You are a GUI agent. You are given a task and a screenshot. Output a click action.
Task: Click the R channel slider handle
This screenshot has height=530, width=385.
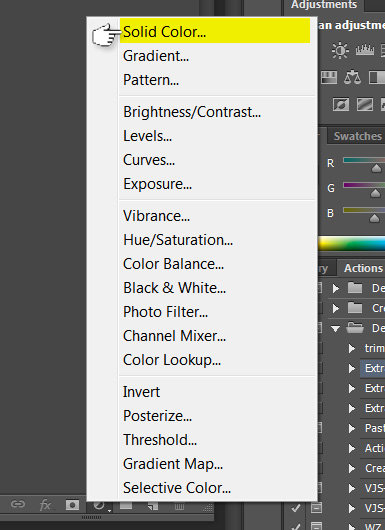tap(376, 168)
